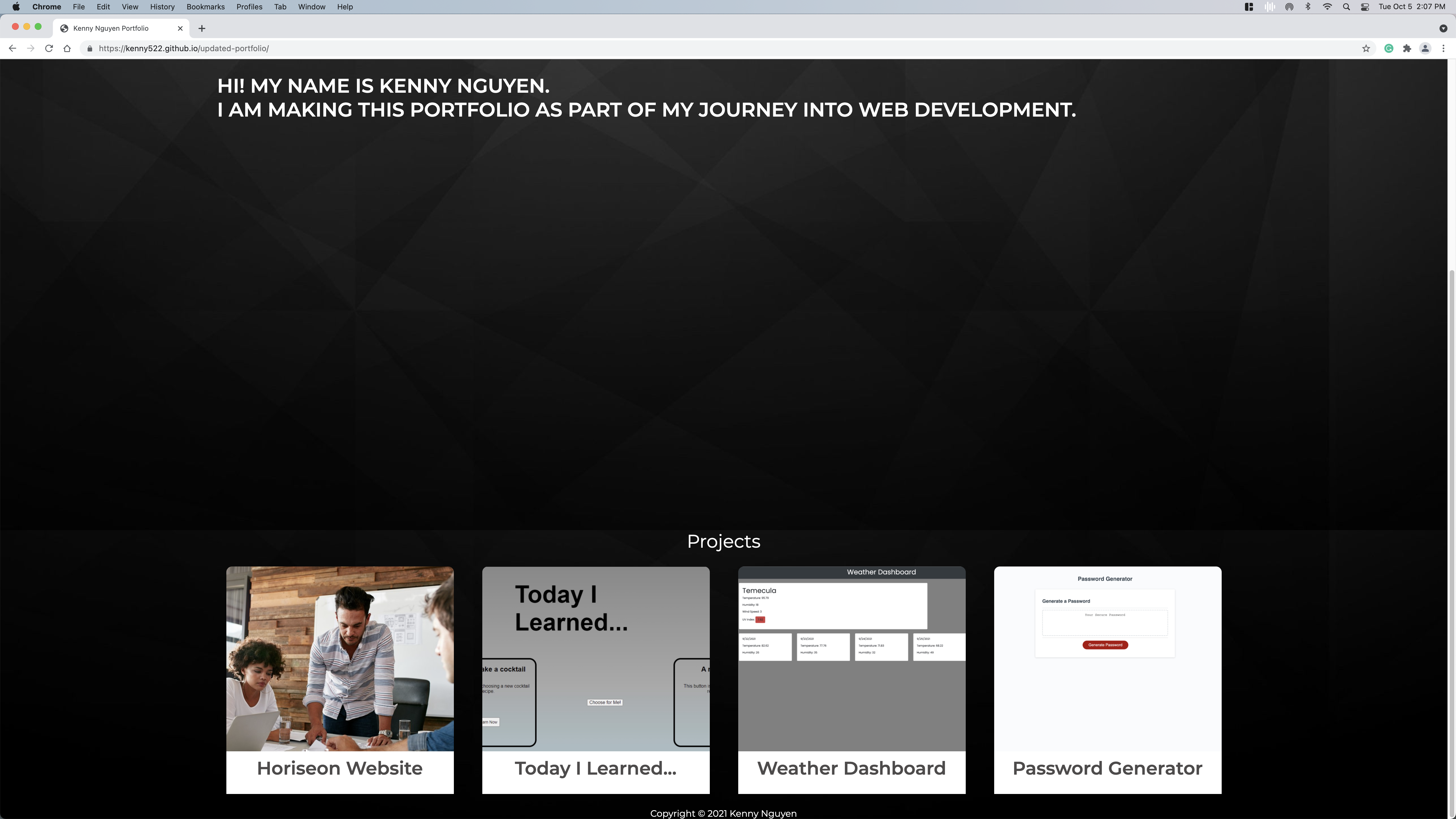Open the Window menu
This screenshot has height=819, width=1456.
(311, 7)
